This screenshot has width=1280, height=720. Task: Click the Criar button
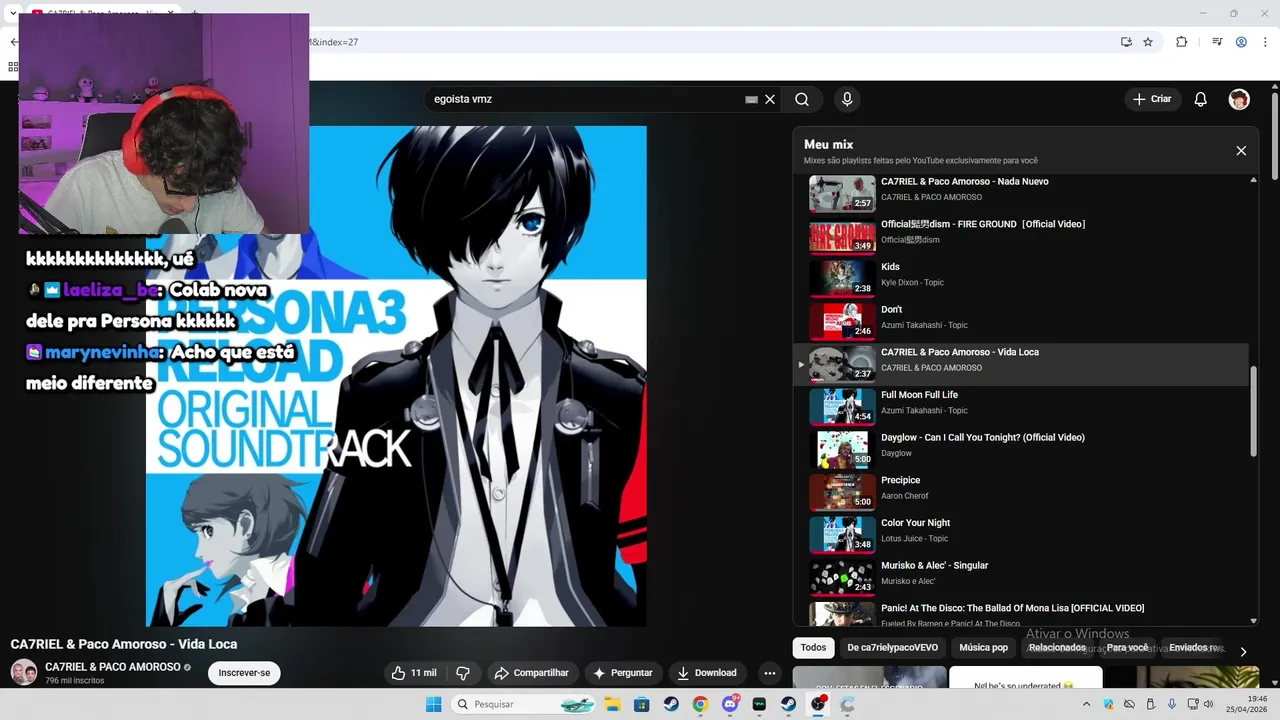pyautogui.click(x=1152, y=99)
